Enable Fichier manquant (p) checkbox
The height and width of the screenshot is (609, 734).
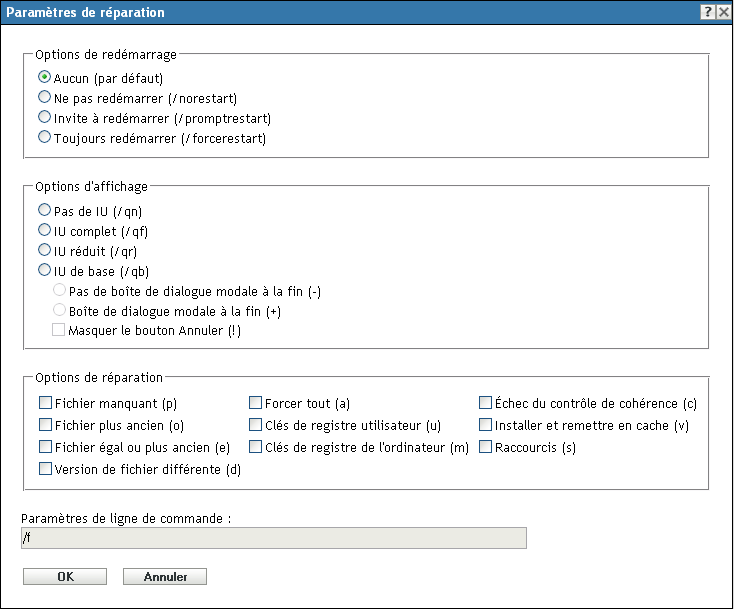click(45, 404)
